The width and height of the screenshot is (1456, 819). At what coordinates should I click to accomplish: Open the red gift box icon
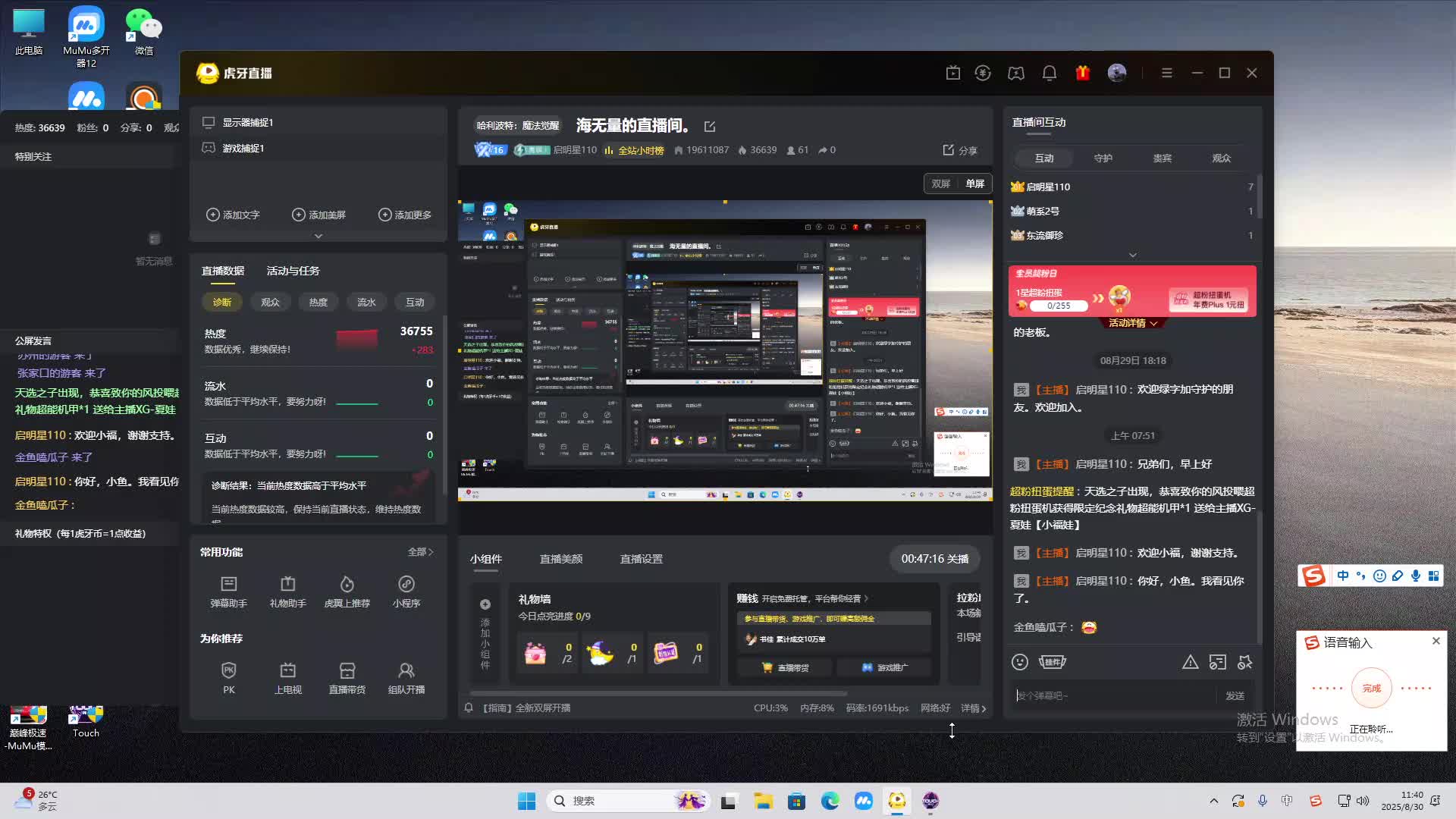click(x=1082, y=73)
